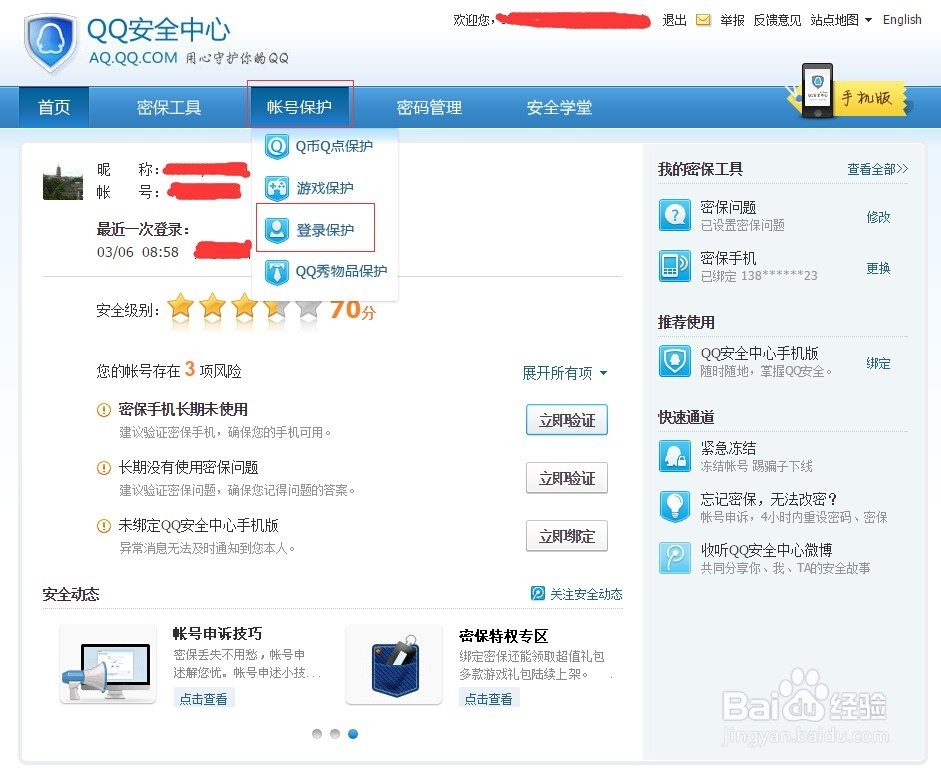The width and height of the screenshot is (941, 768).
Task: Go to the 安全学堂 tab
Action: click(x=559, y=107)
